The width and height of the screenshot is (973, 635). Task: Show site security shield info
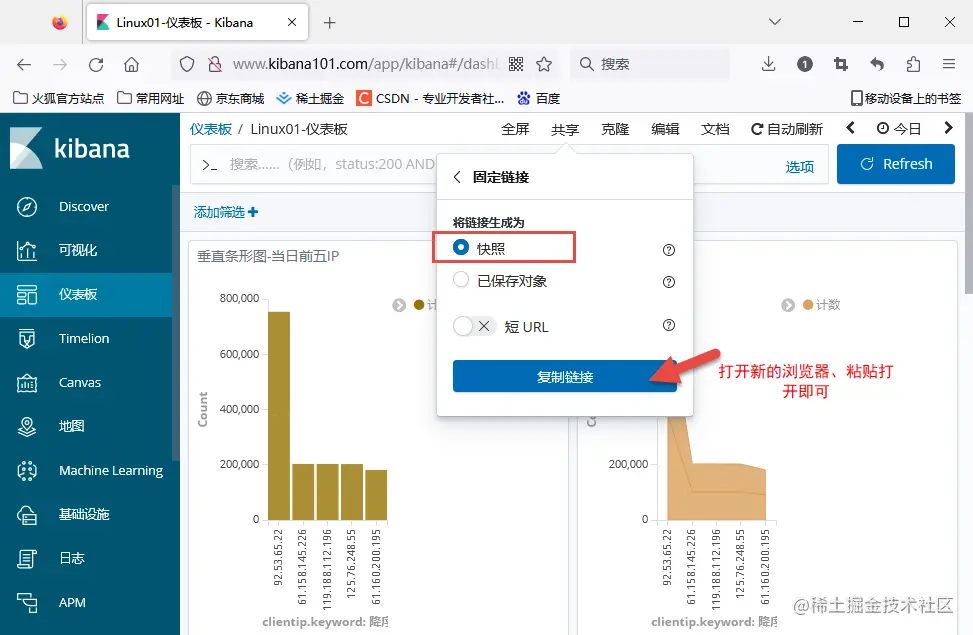[x=187, y=64]
